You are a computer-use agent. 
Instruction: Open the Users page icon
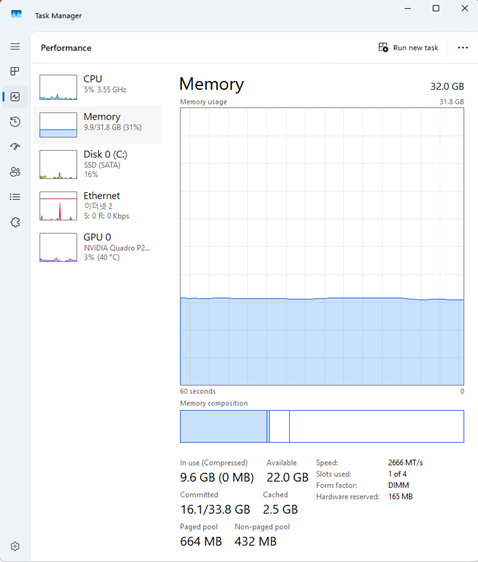[15, 172]
